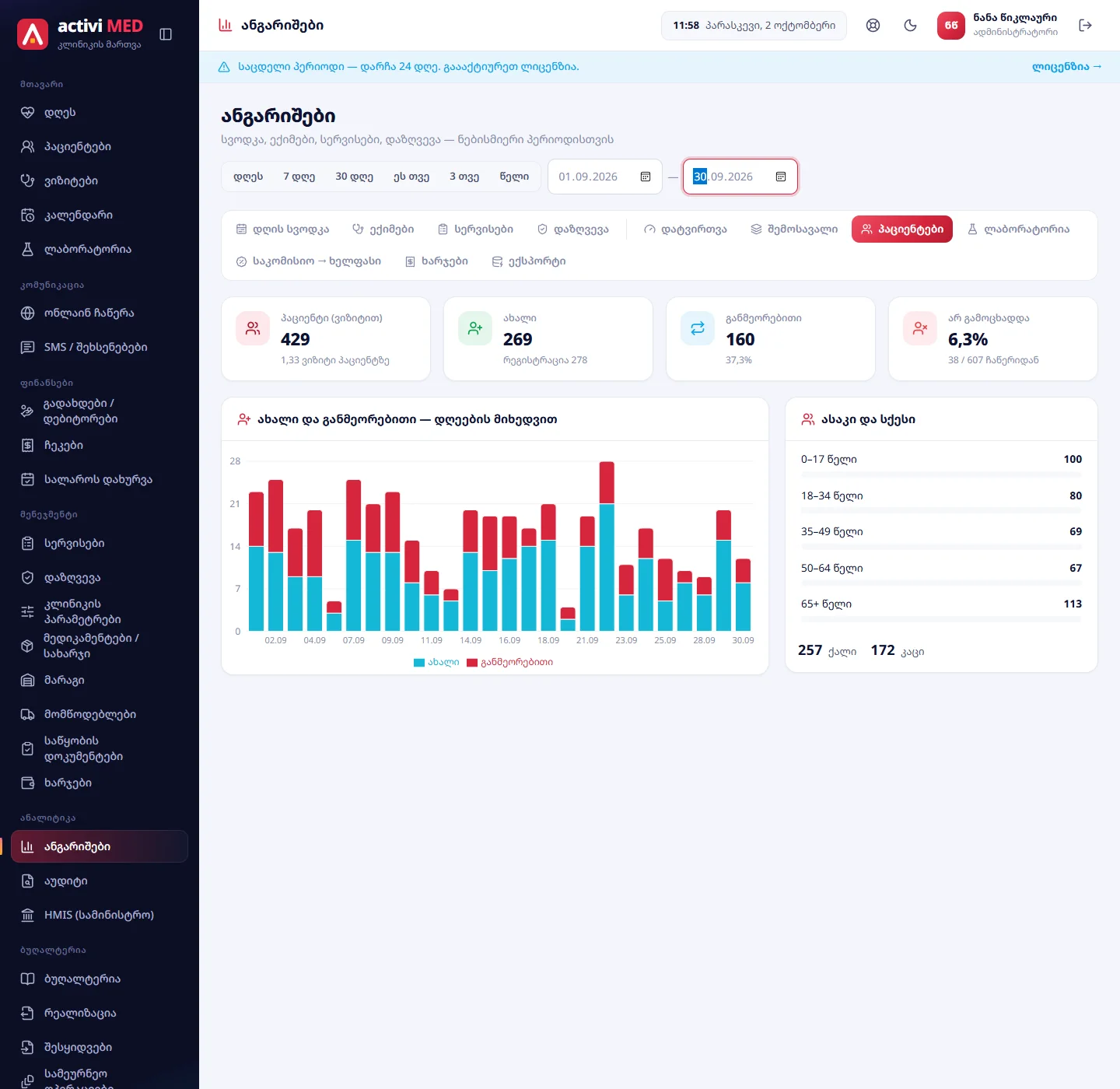1120x1089 pixels.
Task: Open ვიზიტები in the sidebar
Action: point(100,181)
